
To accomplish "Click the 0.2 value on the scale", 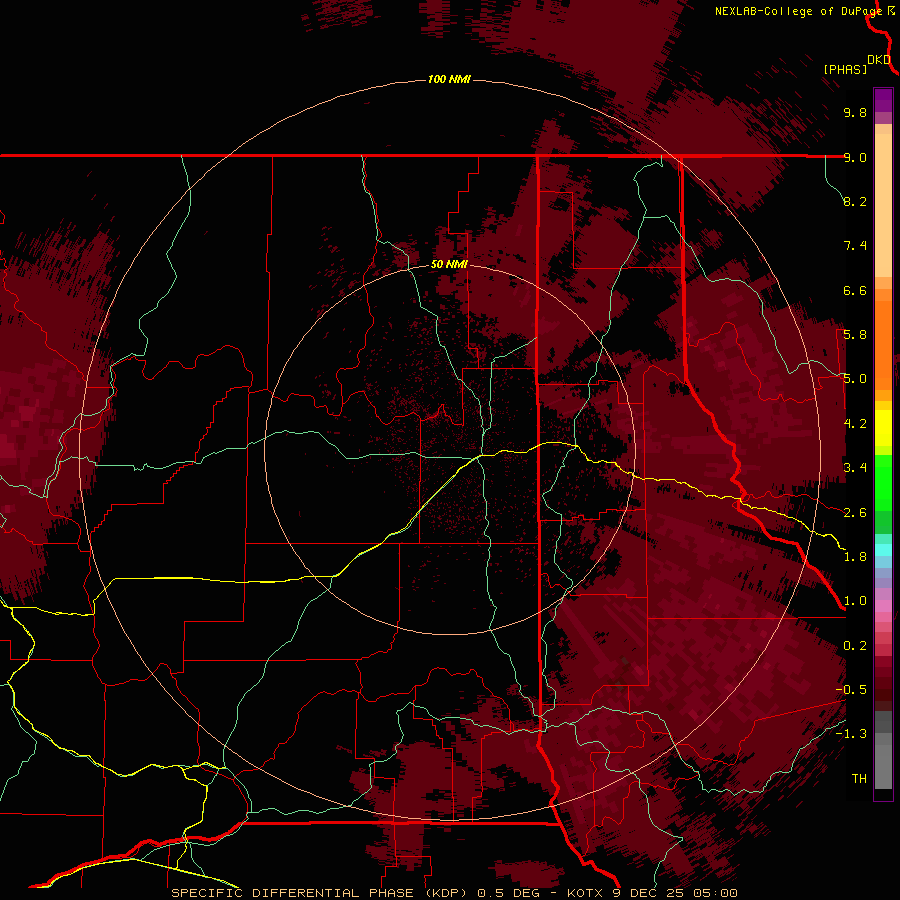I will tap(855, 646).
